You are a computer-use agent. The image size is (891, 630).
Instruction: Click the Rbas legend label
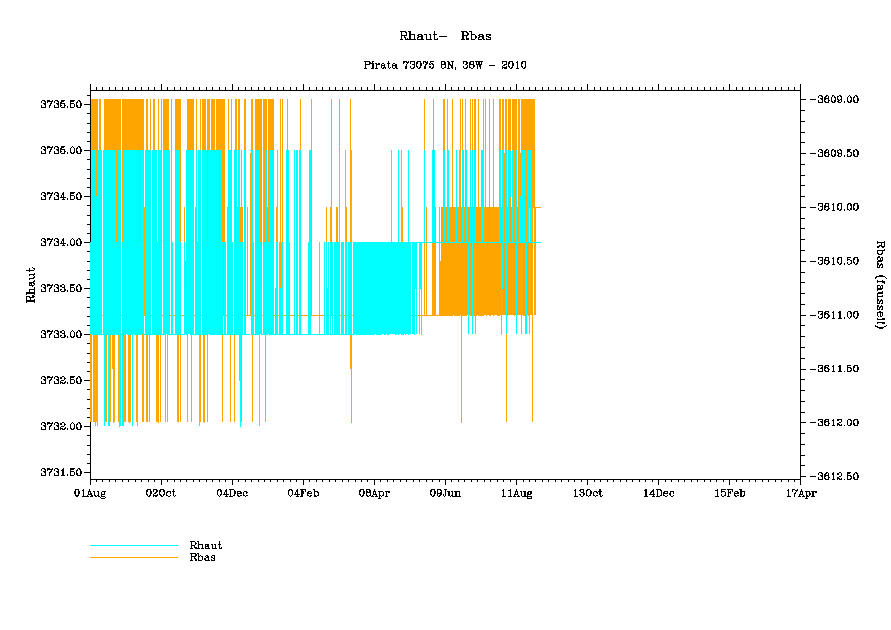(x=202, y=557)
